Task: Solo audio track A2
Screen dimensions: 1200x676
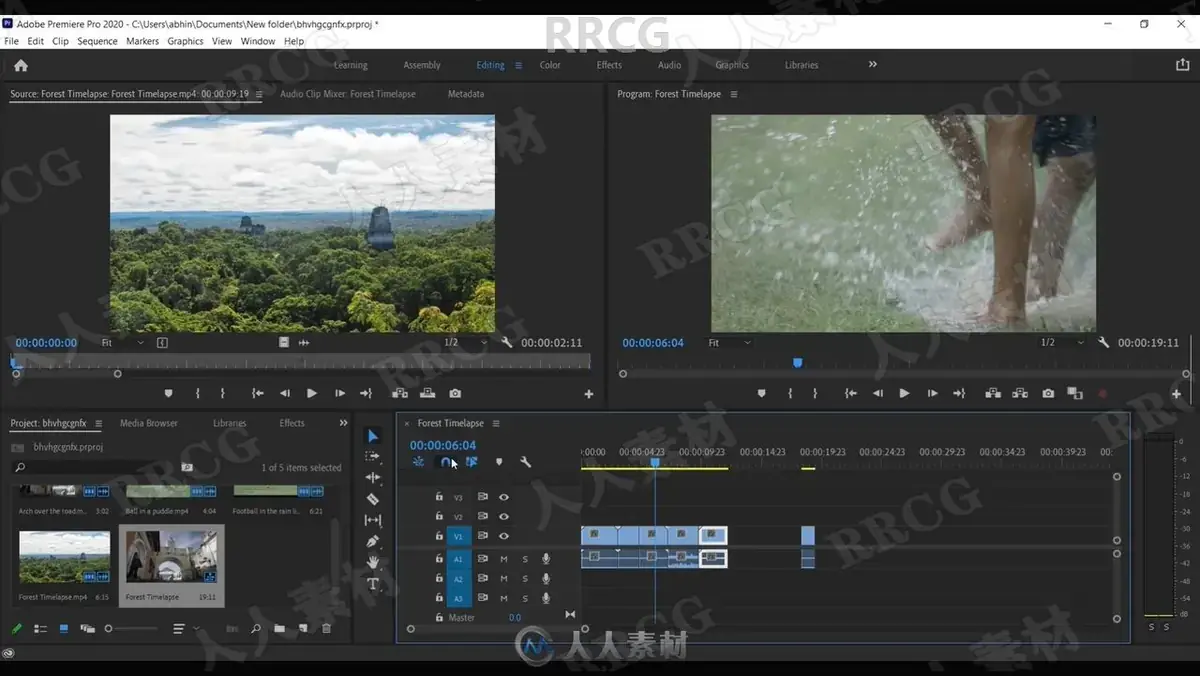Action: click(x=525, y=579)
